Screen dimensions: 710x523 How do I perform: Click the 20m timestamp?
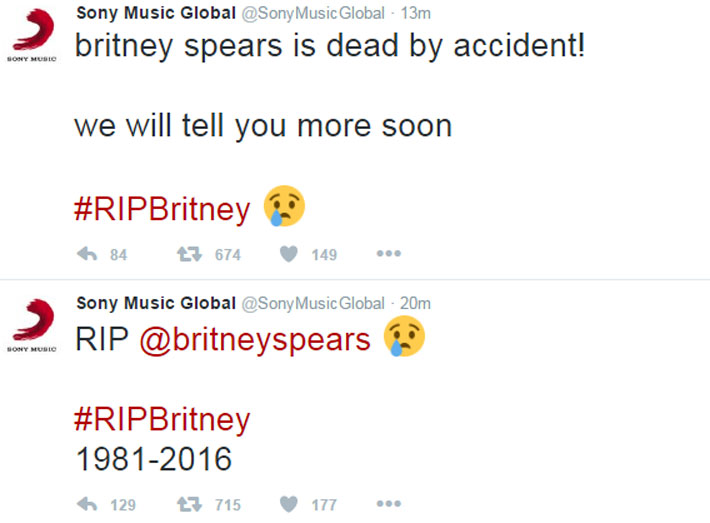tap(415, 303)
